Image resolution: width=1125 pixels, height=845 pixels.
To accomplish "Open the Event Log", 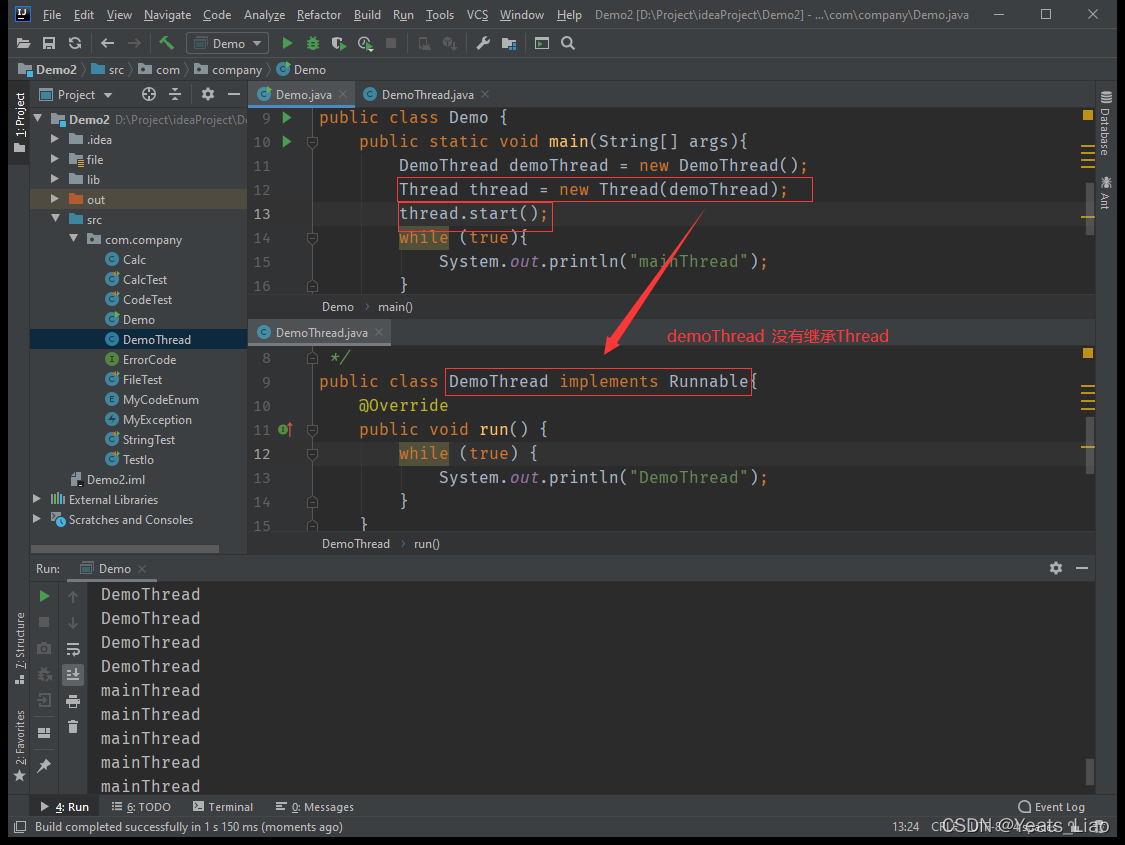I will [1052, 807].
